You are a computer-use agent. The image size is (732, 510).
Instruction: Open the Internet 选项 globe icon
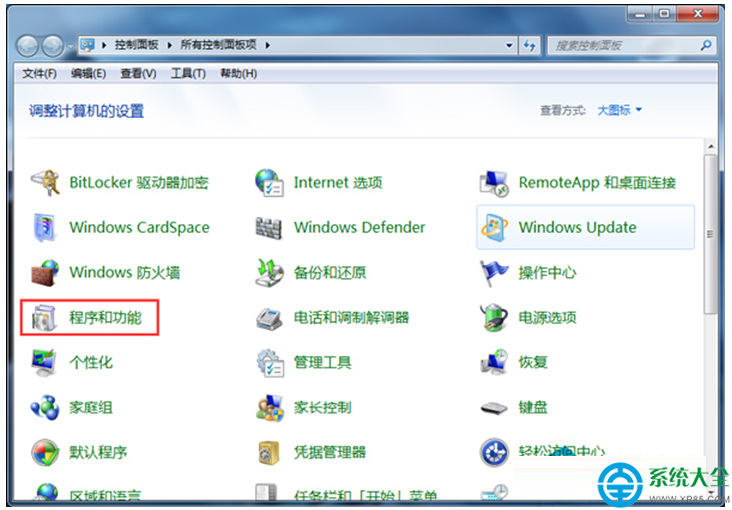[269, 183]
